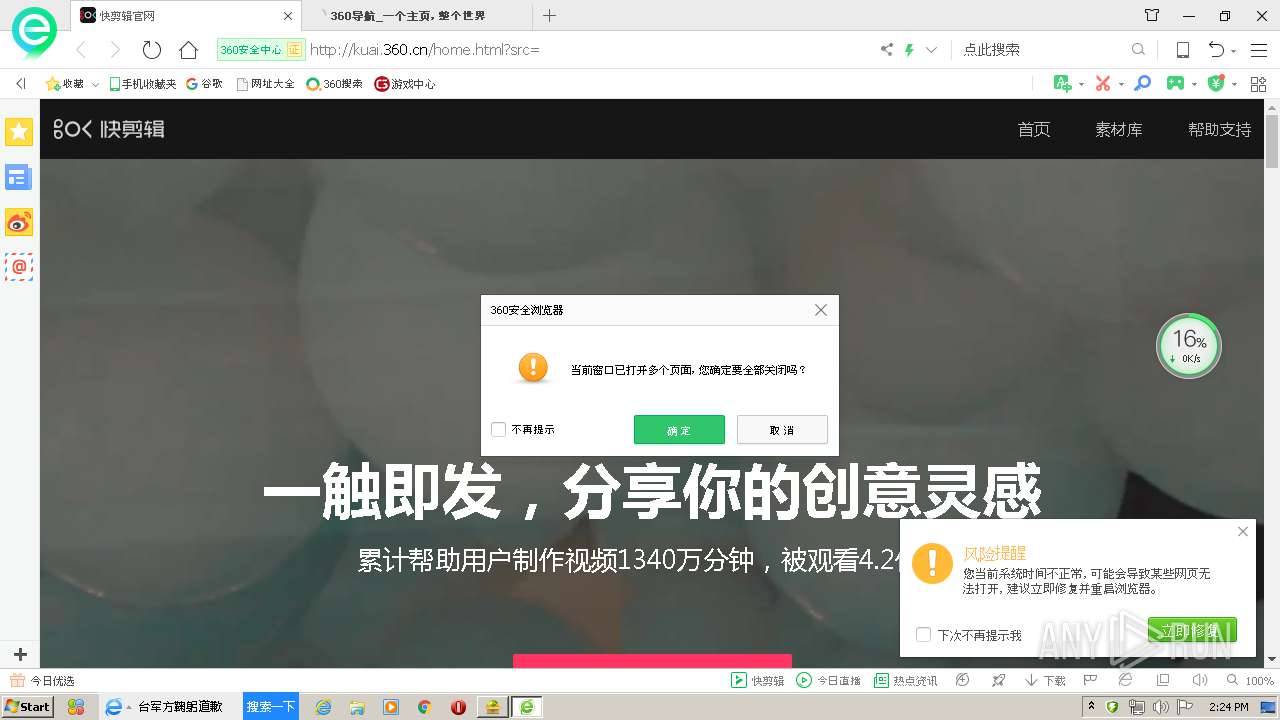
Task: Open the 360搜索 bookmark
Action: click(334, 84)
